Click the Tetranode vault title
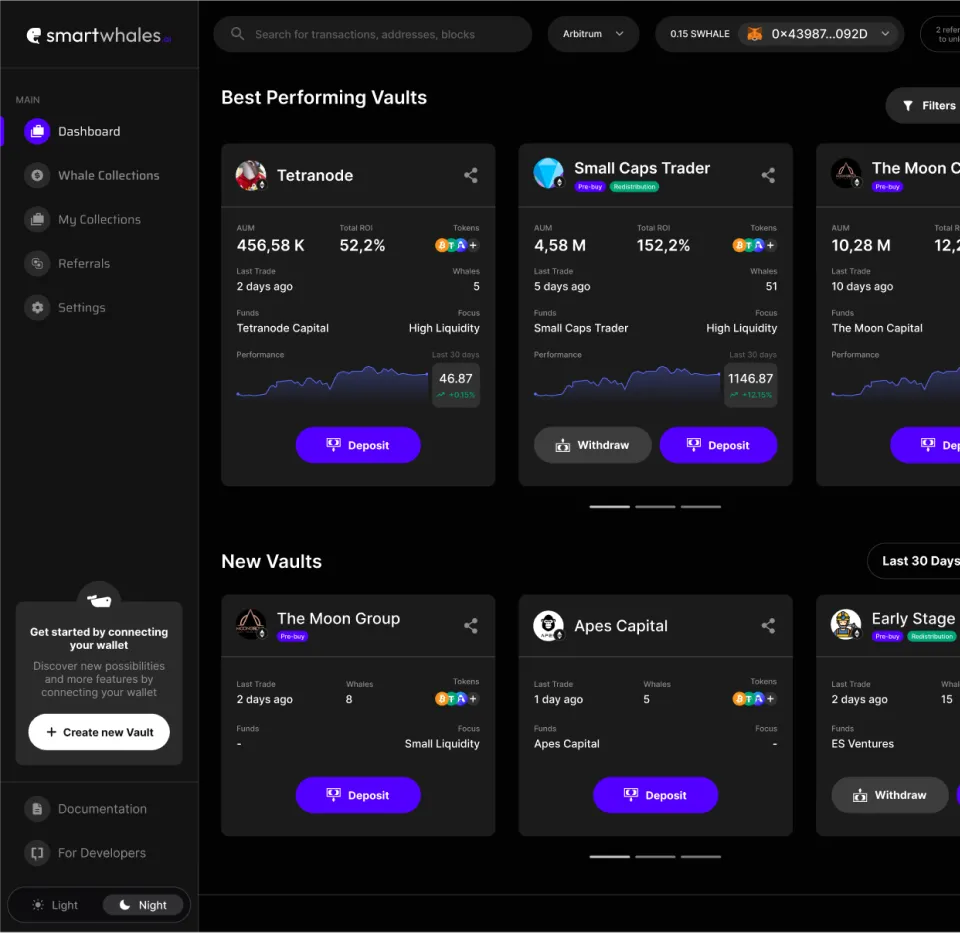Screen dimensions: 960x933 (315, 176)
